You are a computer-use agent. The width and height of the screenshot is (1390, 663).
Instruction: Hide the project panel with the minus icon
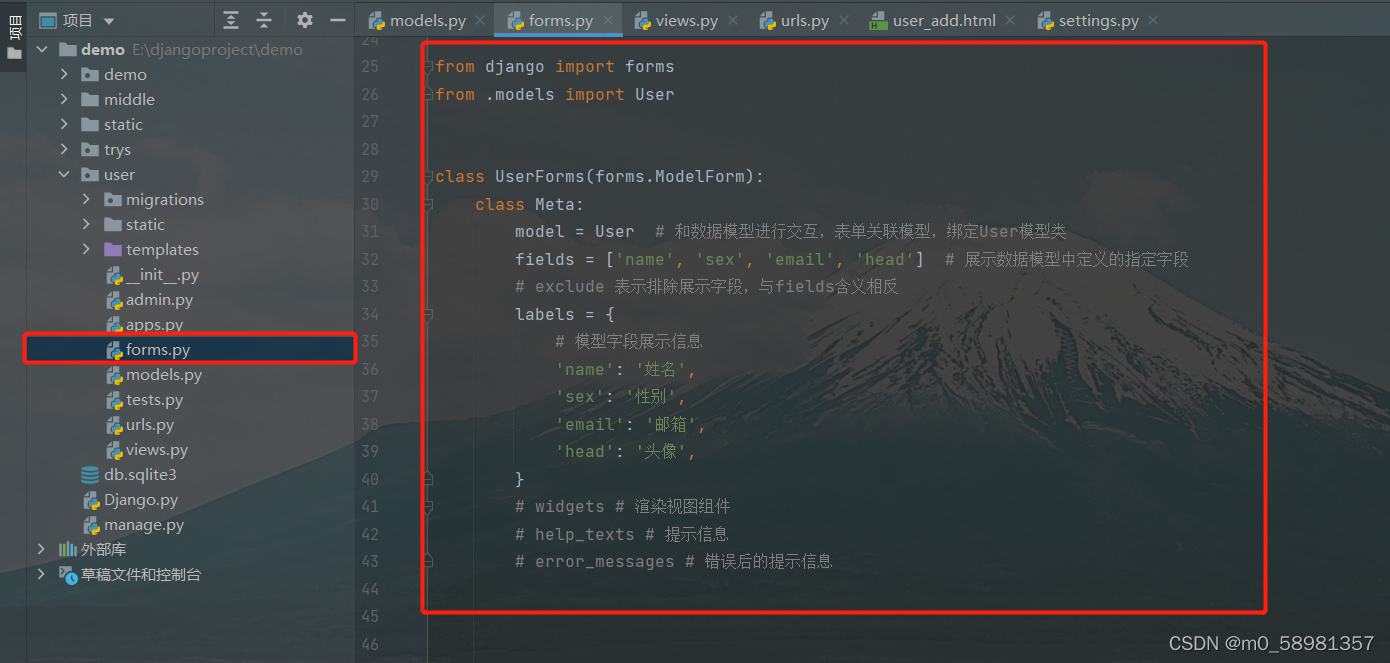(x=337, y=20)
